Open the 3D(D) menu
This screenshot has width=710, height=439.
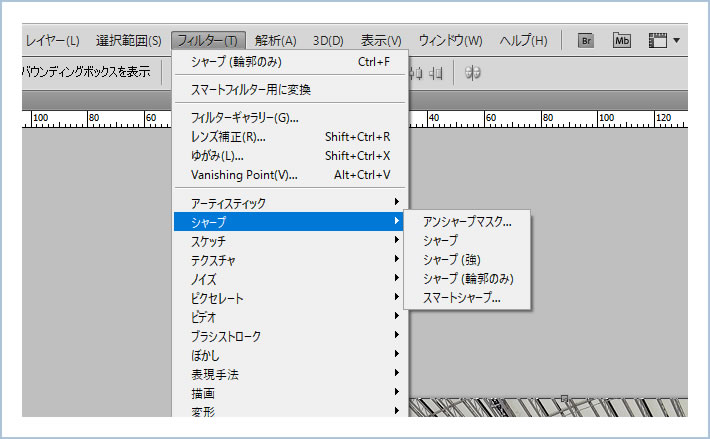click(x=328, y=41)
